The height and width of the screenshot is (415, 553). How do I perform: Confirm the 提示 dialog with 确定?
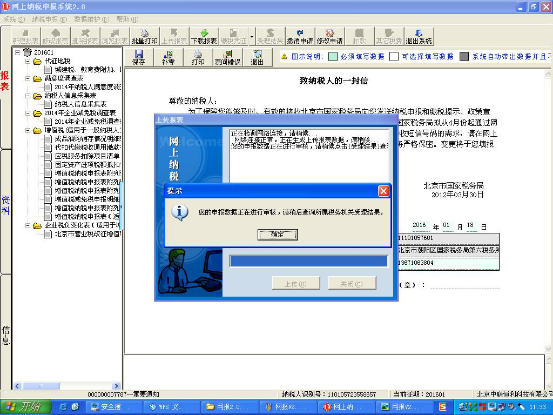tap(278, 234)
